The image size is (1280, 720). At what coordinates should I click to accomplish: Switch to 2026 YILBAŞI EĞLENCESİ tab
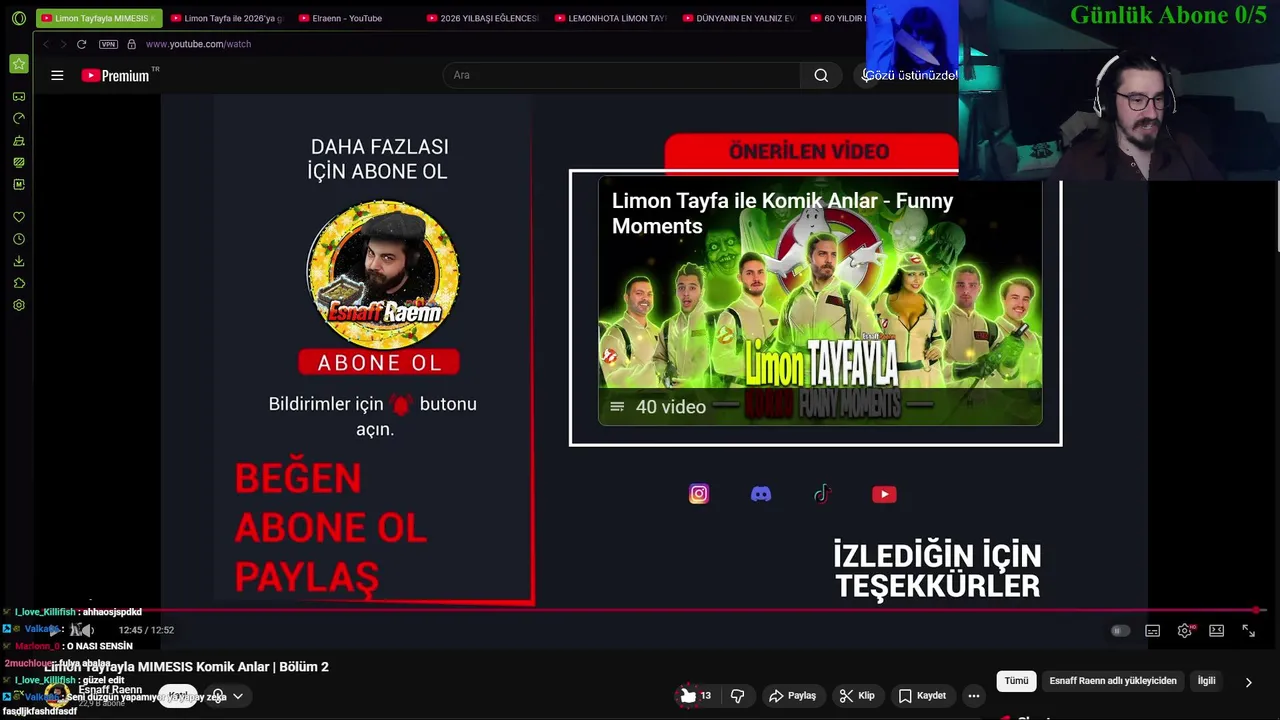pos(483,18)
